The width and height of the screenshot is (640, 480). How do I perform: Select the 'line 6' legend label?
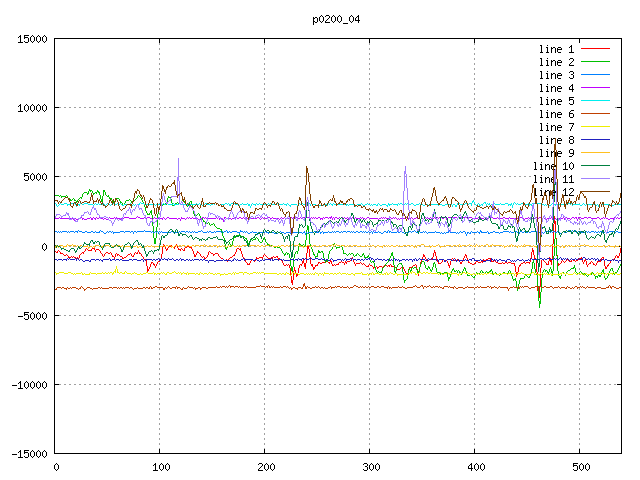[x=556, y=114]
